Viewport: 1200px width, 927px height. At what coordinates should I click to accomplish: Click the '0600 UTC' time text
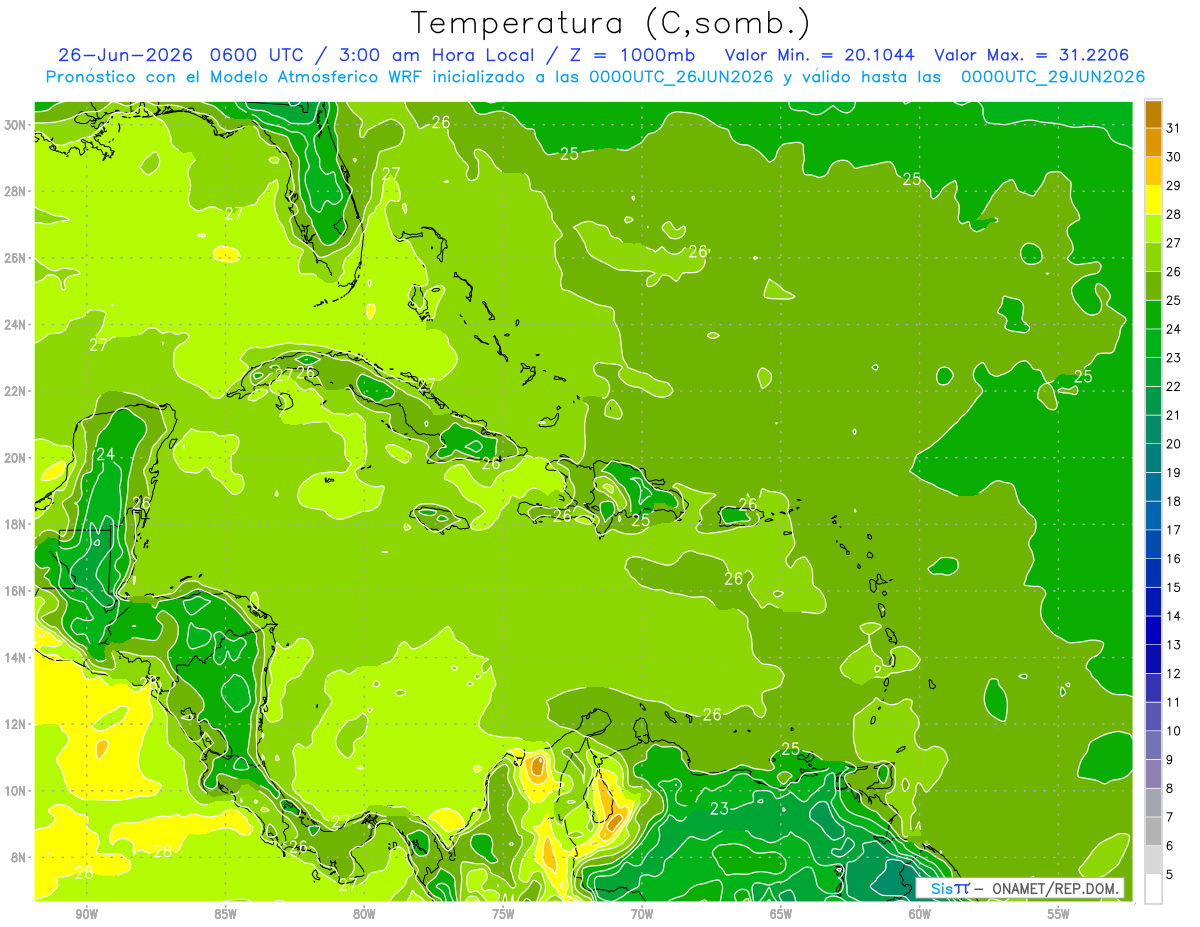pos(257,55)
